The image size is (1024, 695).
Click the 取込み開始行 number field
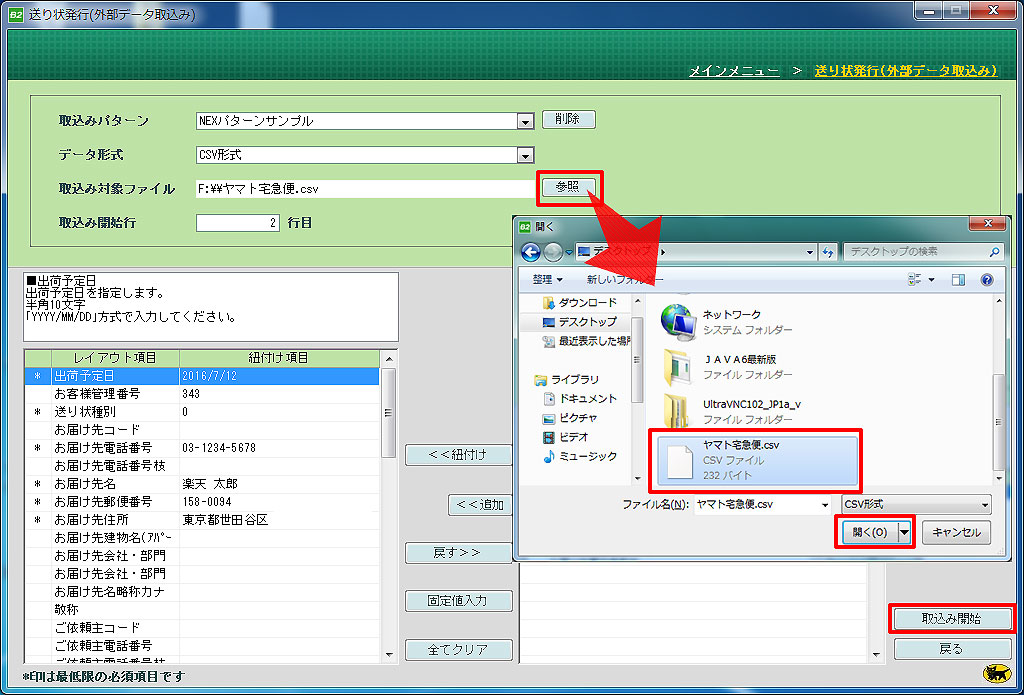238,223
